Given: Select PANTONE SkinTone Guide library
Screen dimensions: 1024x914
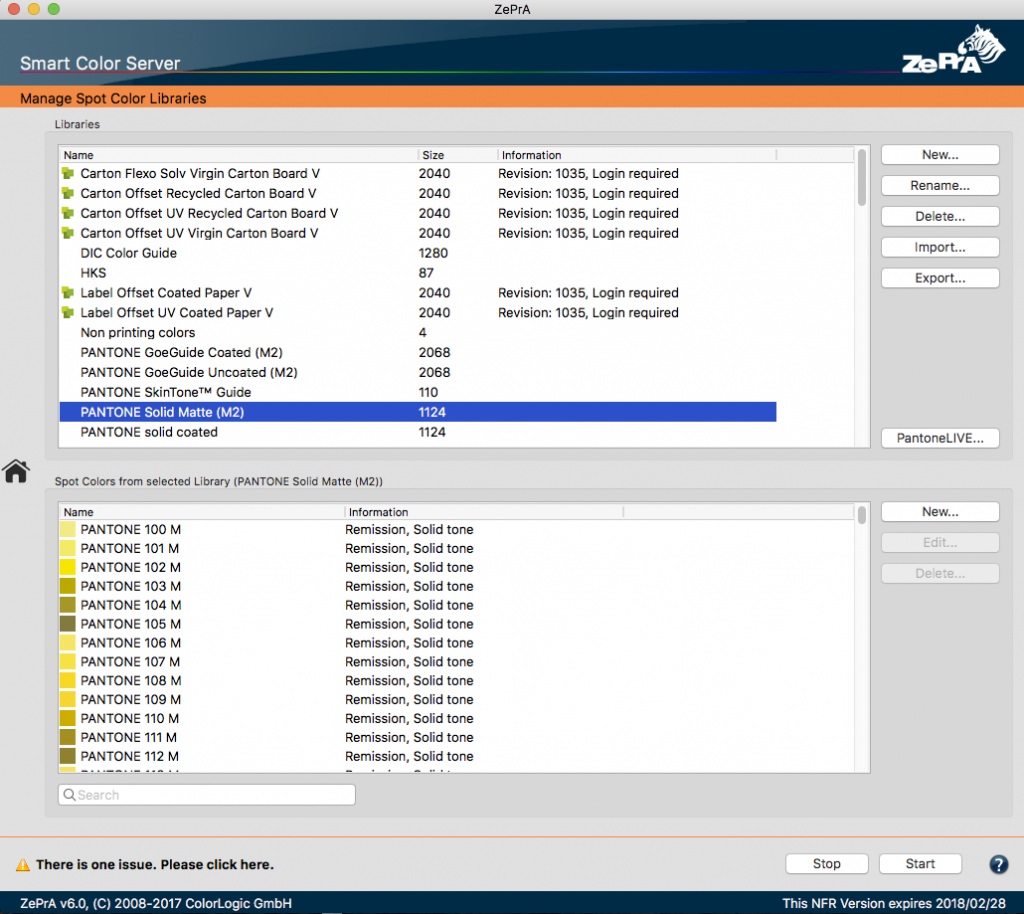Looking at the screenshot, I should pyautogui.click(x=418, y=392).
